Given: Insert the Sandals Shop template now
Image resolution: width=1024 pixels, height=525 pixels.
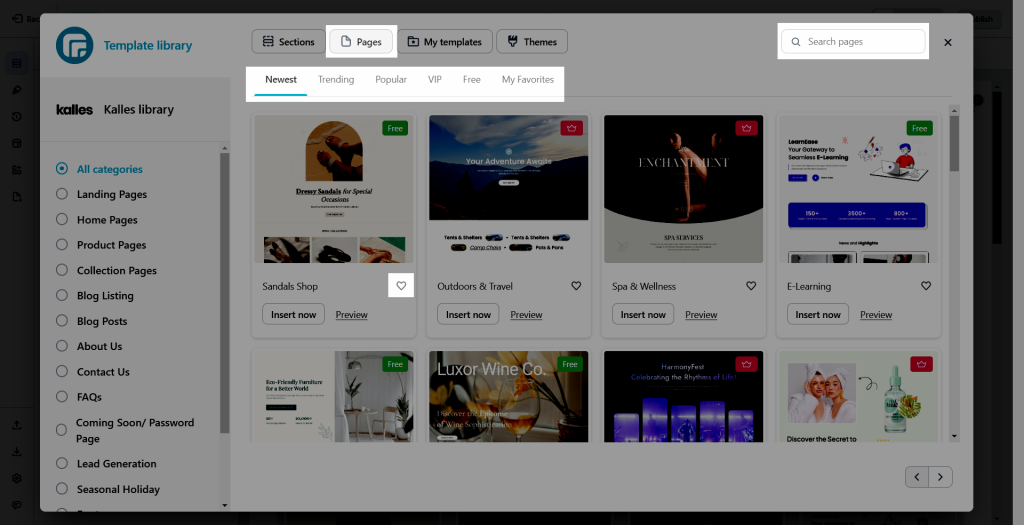Looking at the screenshot, I should click(x=293, y=314).
